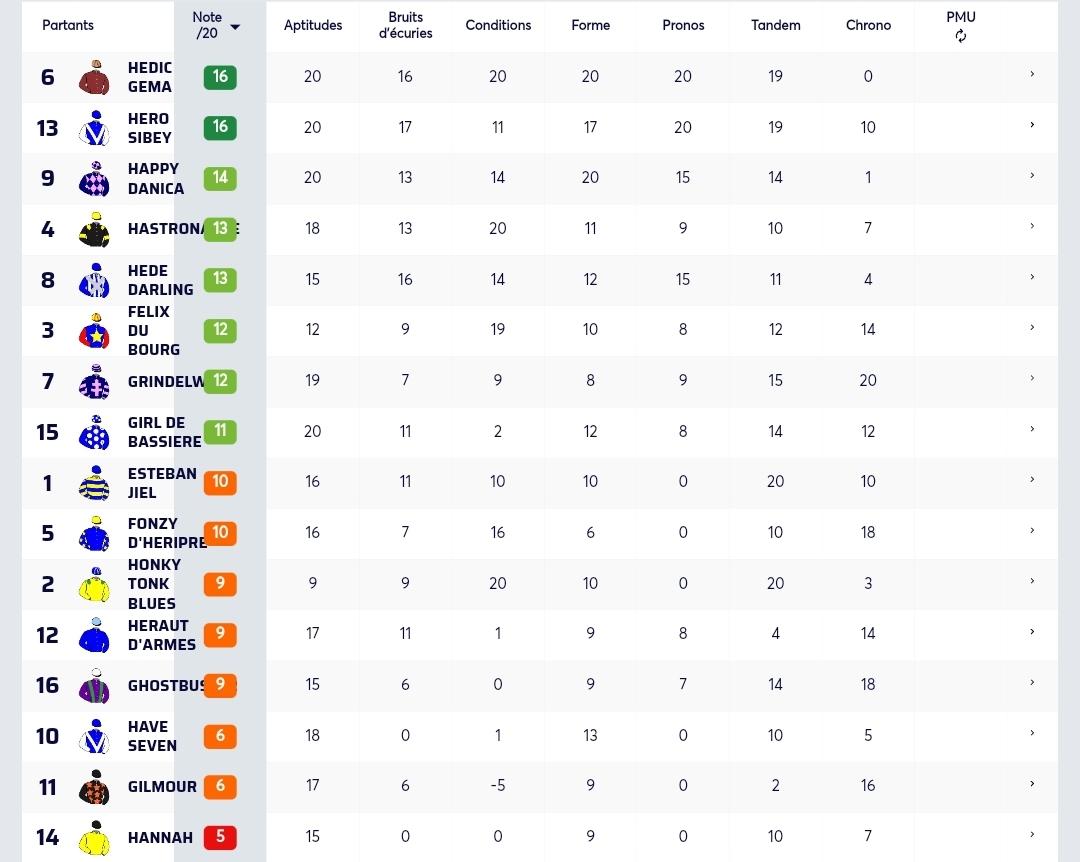Expand Hannah row chevron
1080x862 pixels.
coord(1032,834)
